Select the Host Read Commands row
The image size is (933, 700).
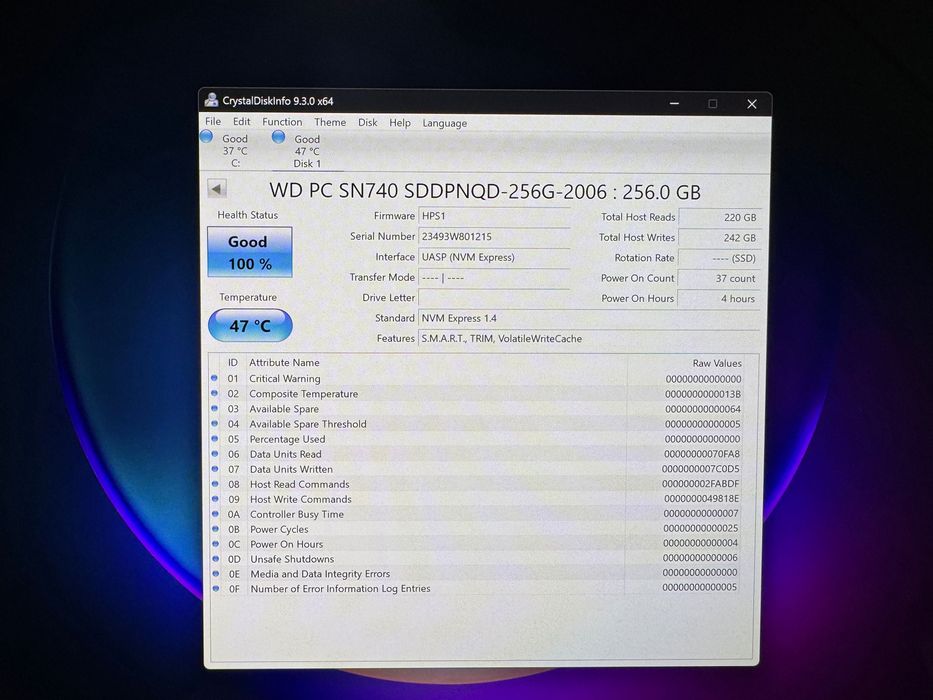tap(477, 484)
